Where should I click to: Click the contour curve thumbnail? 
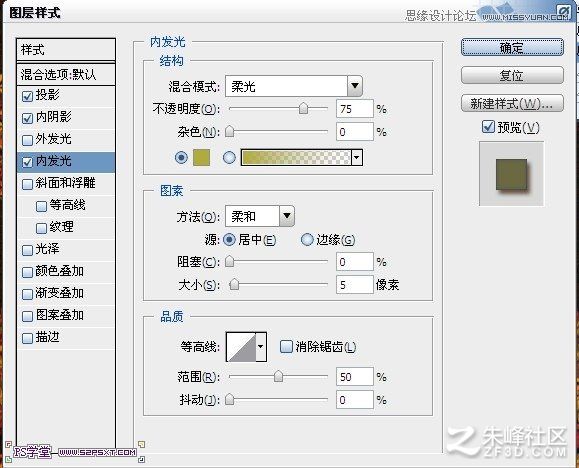click(x=241, y=346)
